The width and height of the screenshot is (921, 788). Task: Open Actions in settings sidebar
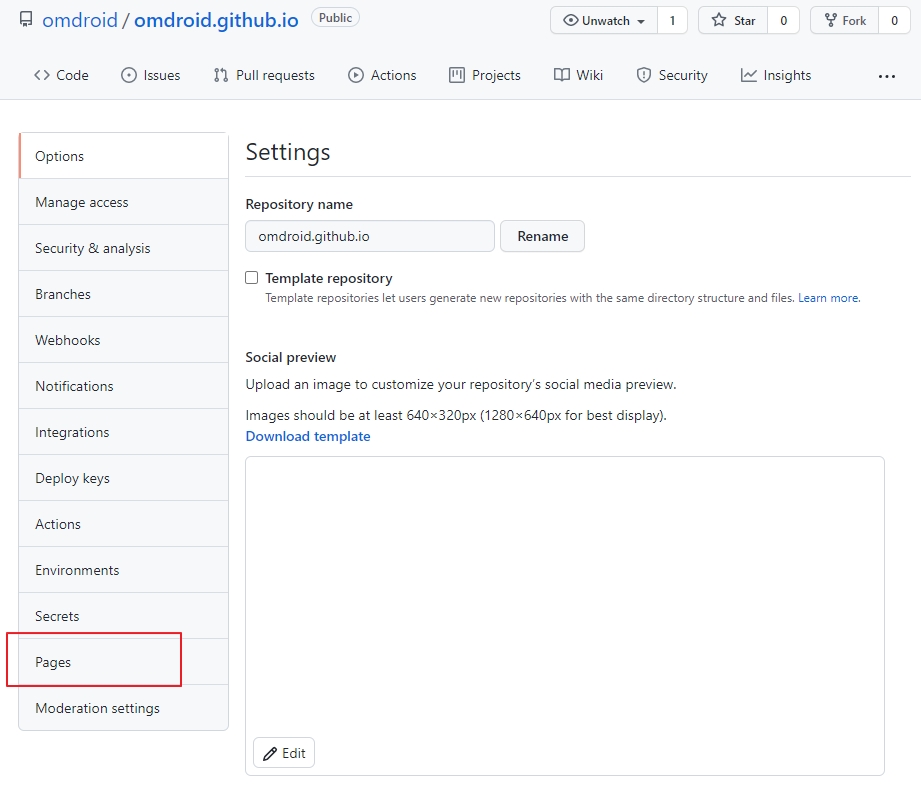point(123,524)
